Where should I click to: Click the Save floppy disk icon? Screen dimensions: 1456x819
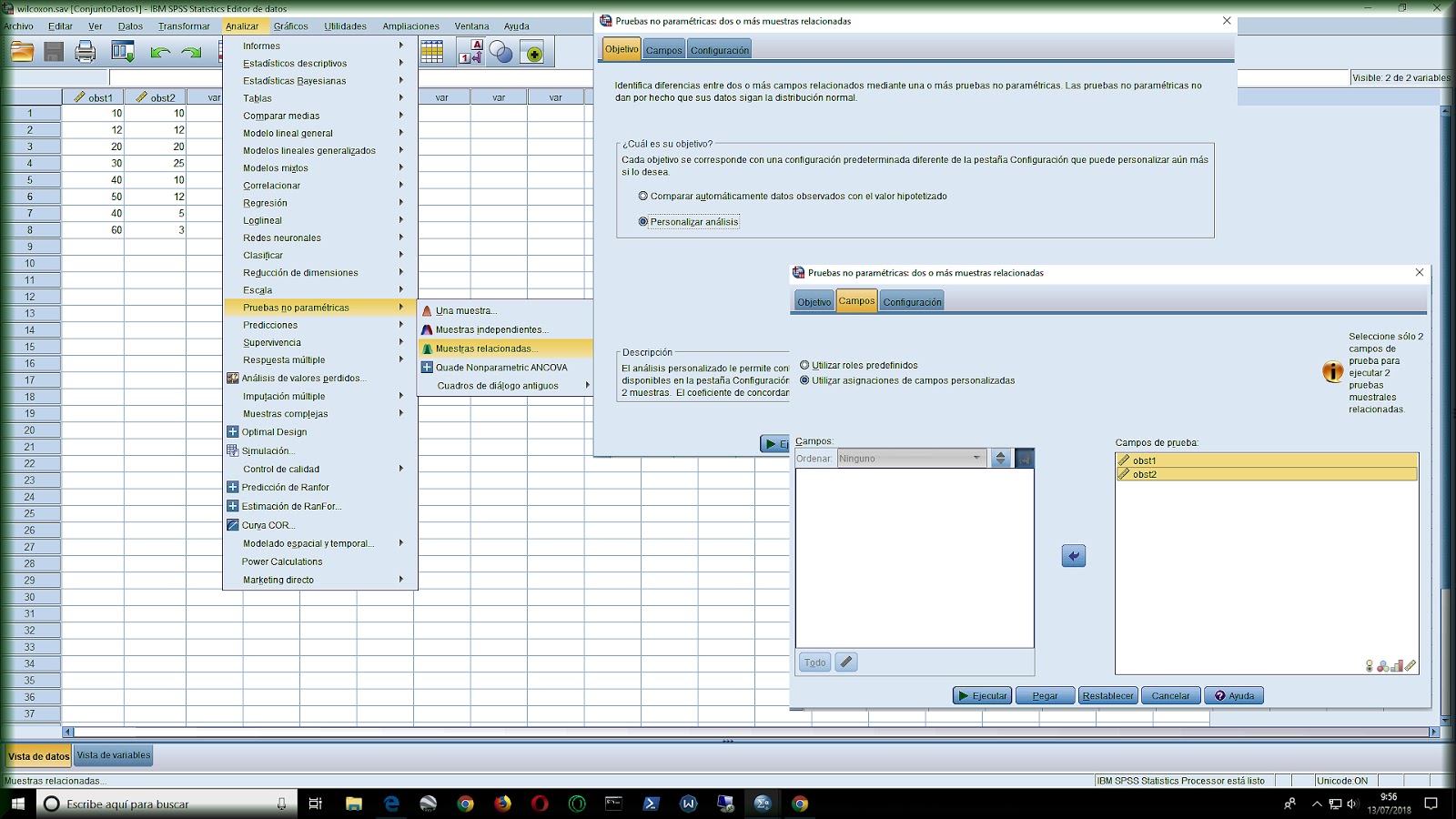pos(54,52)
